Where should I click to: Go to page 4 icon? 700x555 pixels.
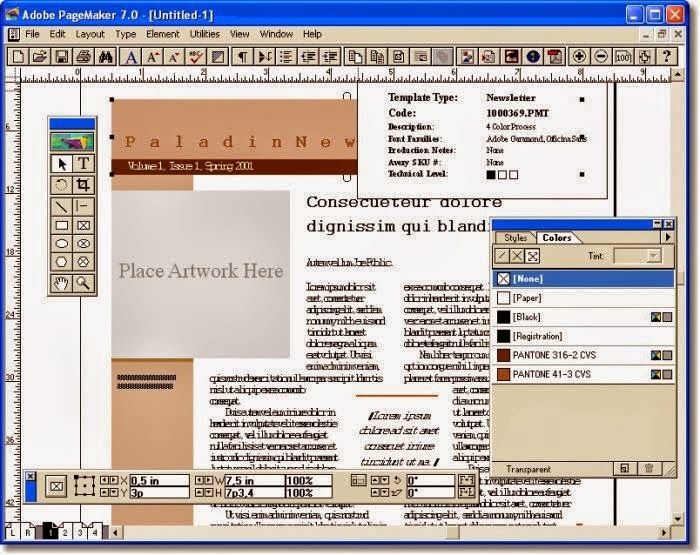tap(94, 532)
